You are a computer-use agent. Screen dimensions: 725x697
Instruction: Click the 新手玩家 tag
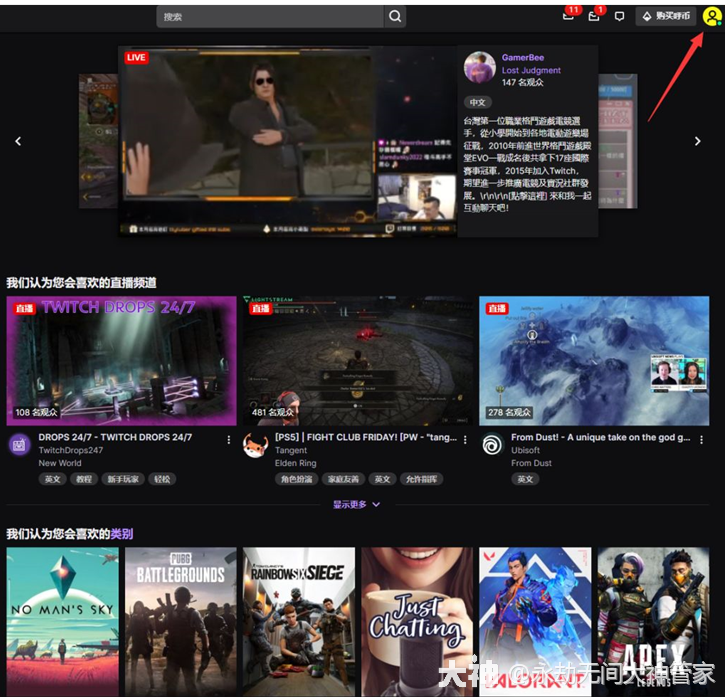(x=123, y=479)
